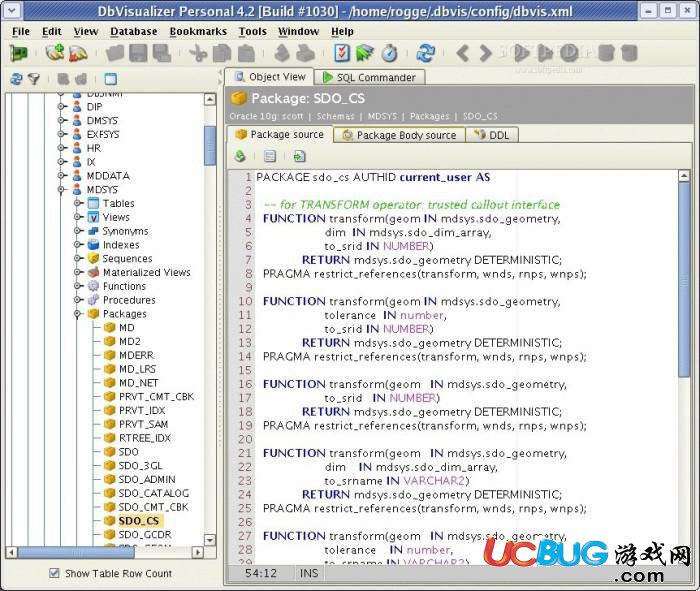Viewport: 700px width, 591px height.
Task: Click the greyed-out save disk icon
Action: (138, 54)
